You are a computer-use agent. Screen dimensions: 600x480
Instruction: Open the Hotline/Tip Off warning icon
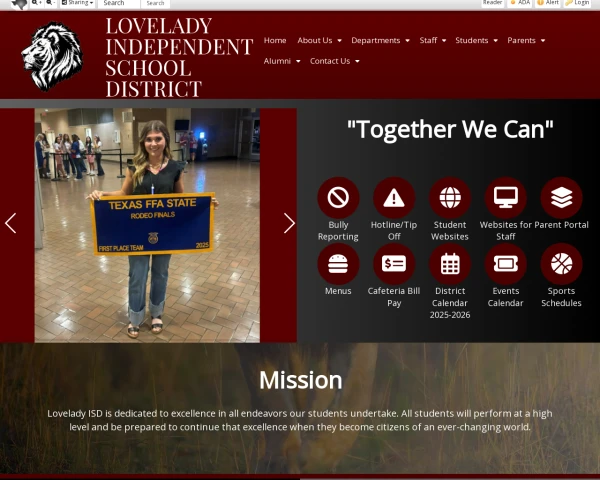(x=394, y=198)
